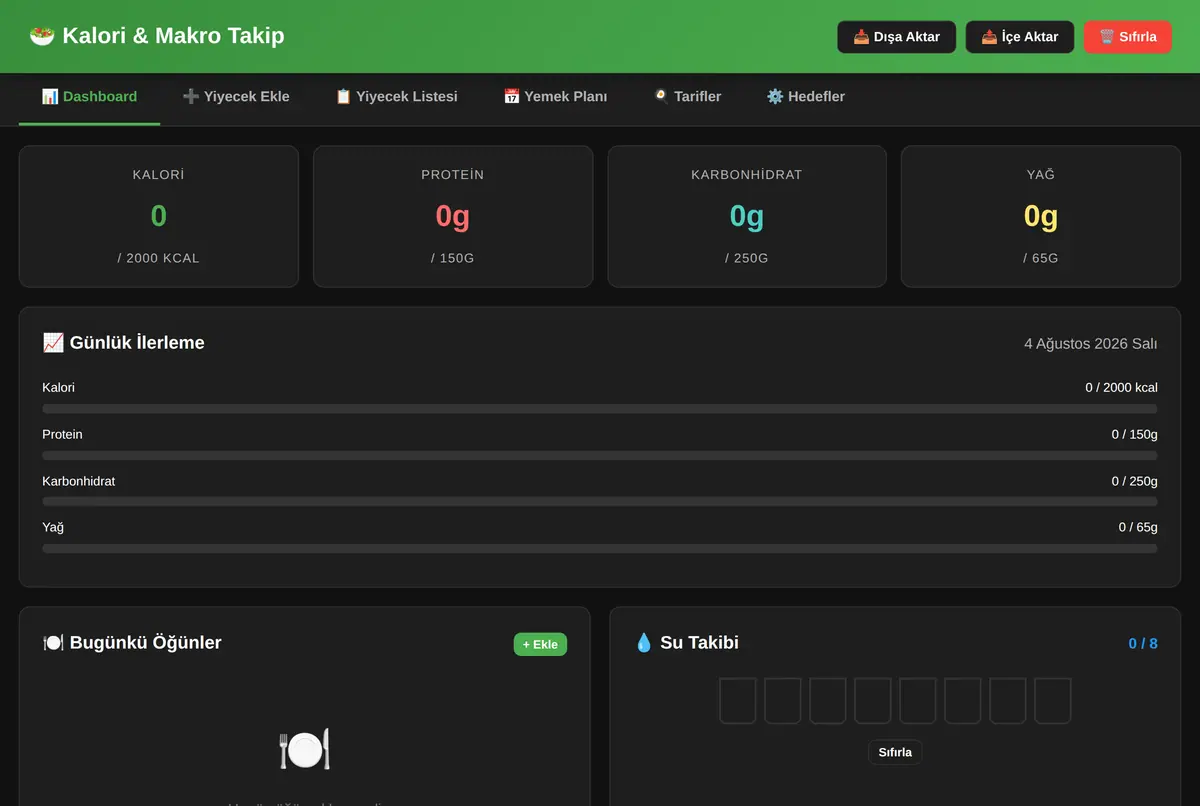Image resolution: width=1200 pixels, height=806 pixels.
Task: Click the Kalori progress bar
Action: pos(600,409)
